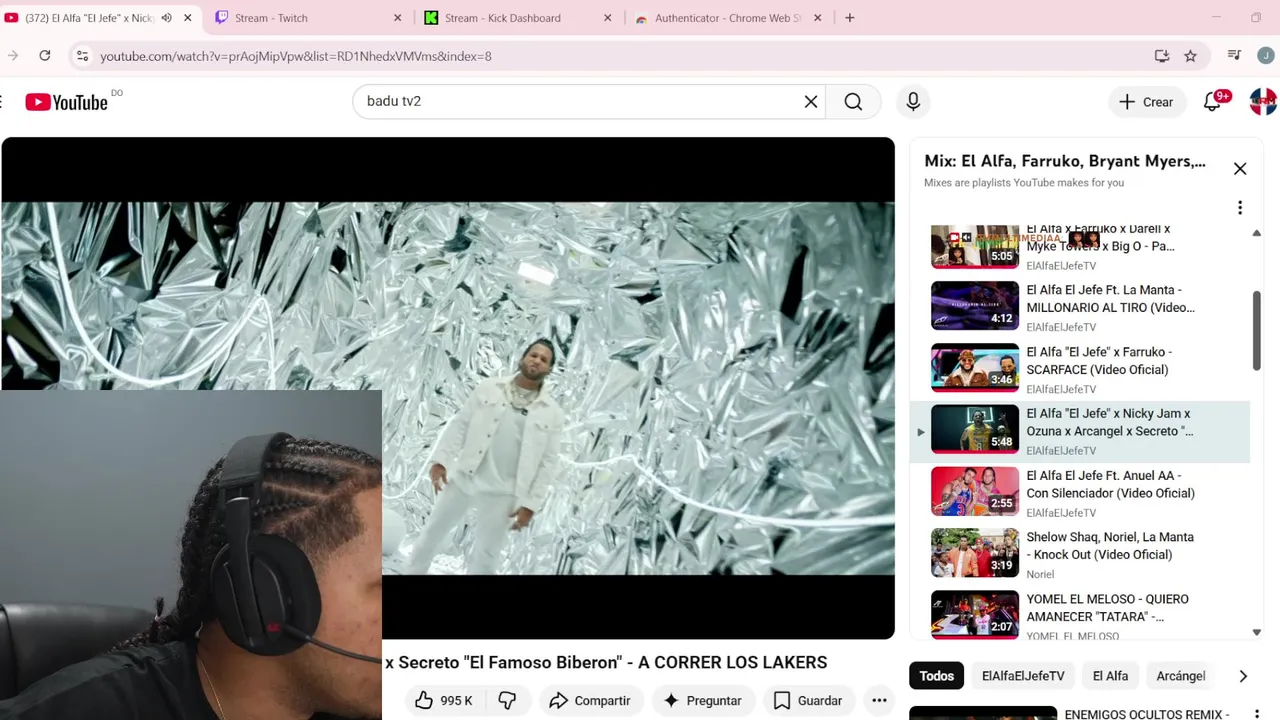The height and width of the screenshot is (720, 1280).
Task: Open YouTube guide menu icon
Action: click(x=3, y=102)
